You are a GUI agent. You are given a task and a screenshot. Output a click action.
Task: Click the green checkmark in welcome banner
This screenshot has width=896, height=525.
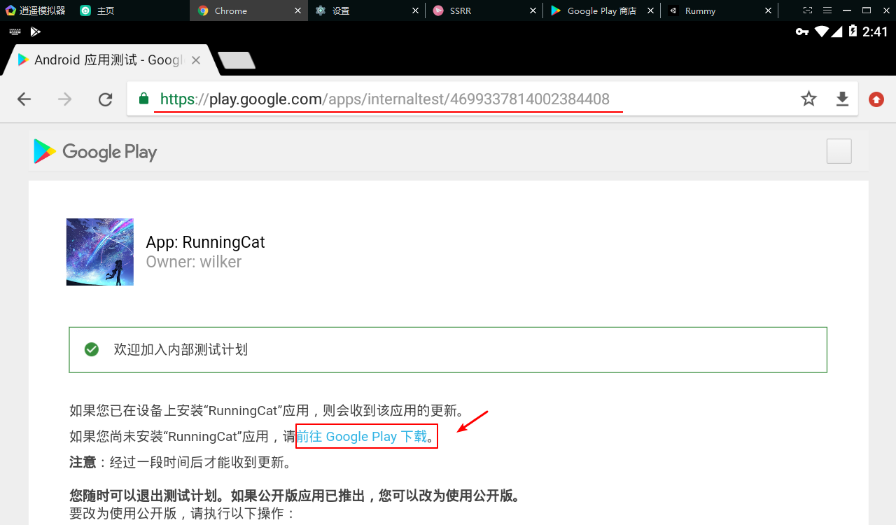click(x=91, y=350)
